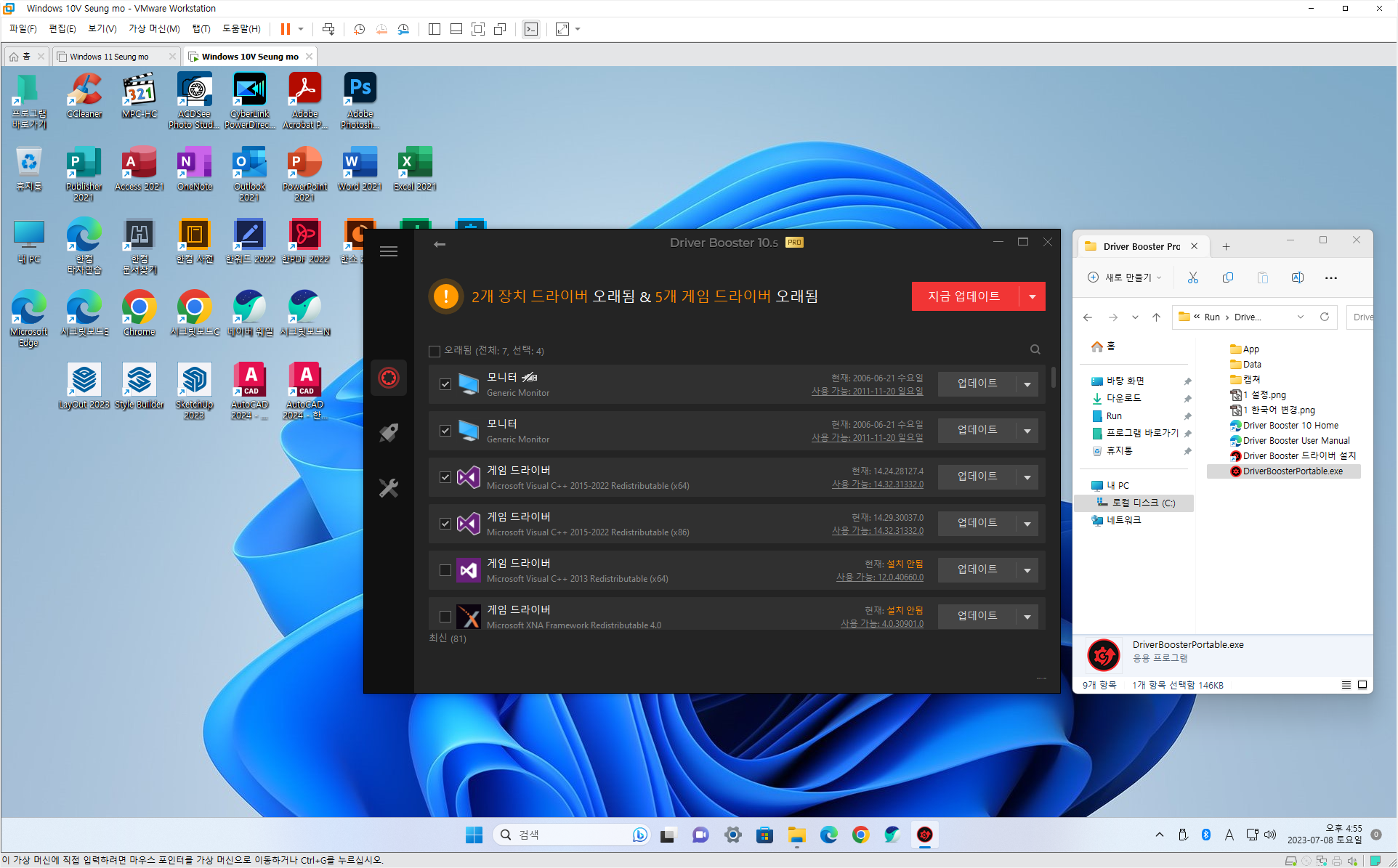The image size is (1398, 868).
Task: Click the red 지금 업데이트 button
Action: tap(963, 296)
